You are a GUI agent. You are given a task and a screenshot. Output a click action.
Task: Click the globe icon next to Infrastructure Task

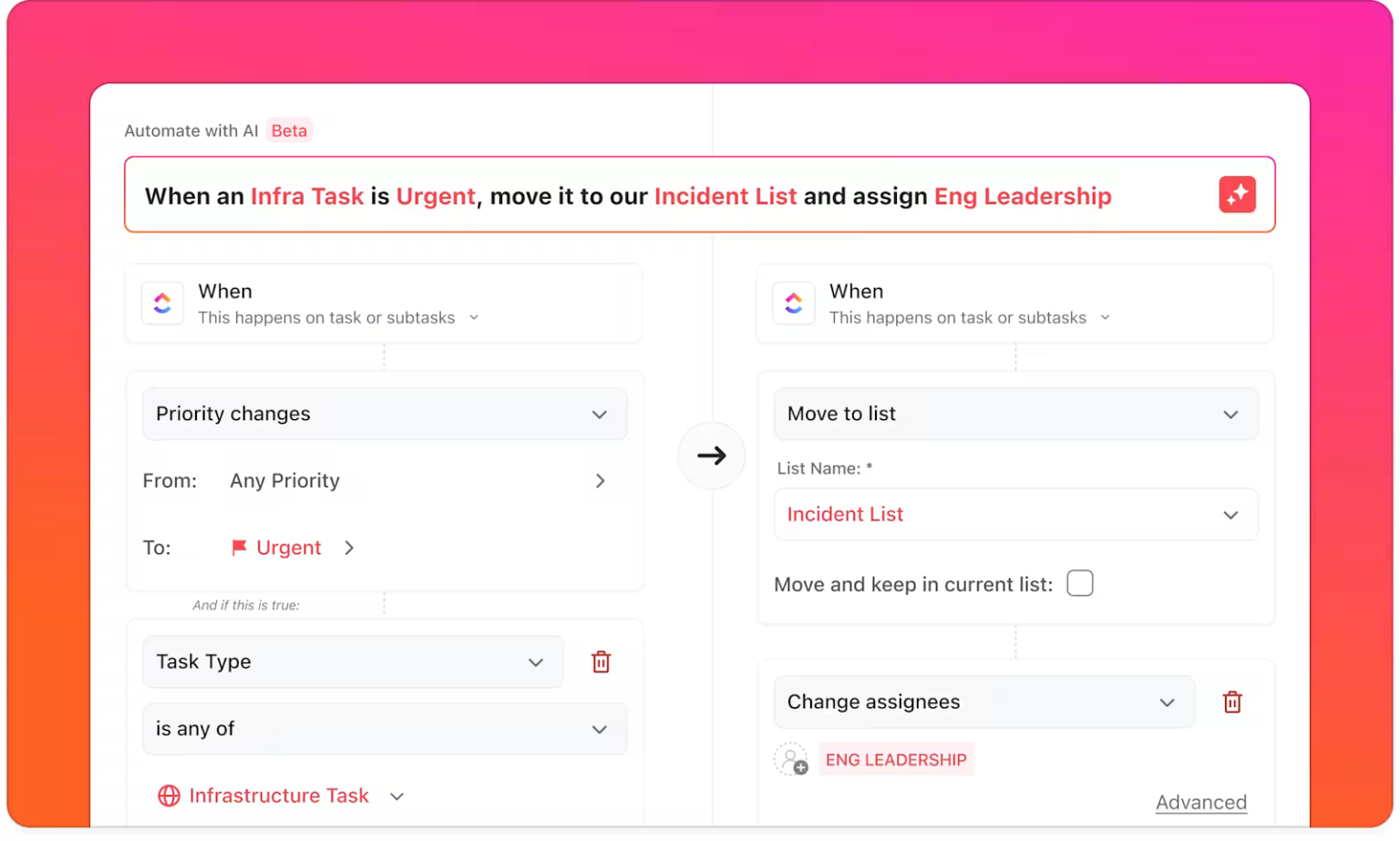169,795
